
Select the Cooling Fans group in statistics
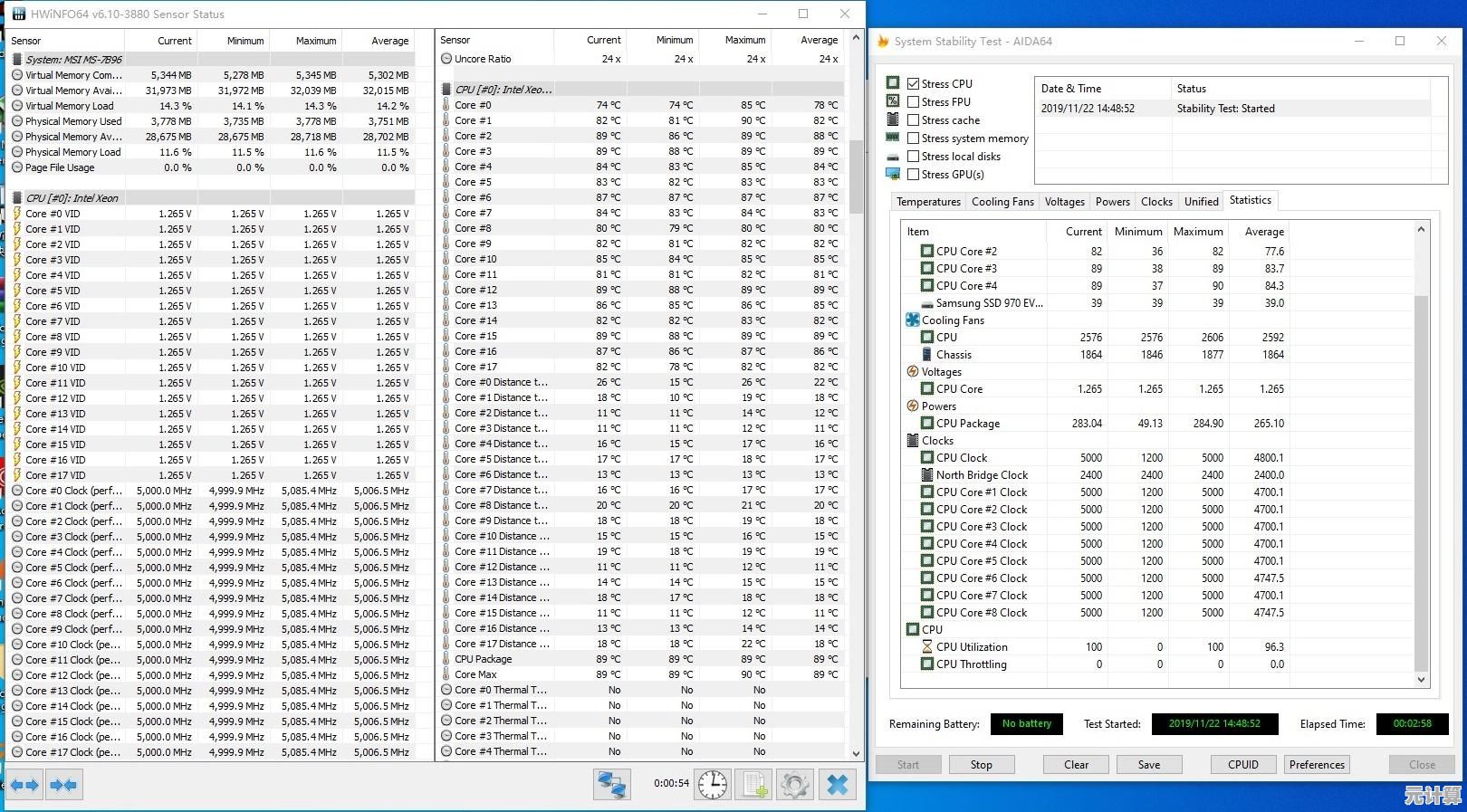coord(953,320)
